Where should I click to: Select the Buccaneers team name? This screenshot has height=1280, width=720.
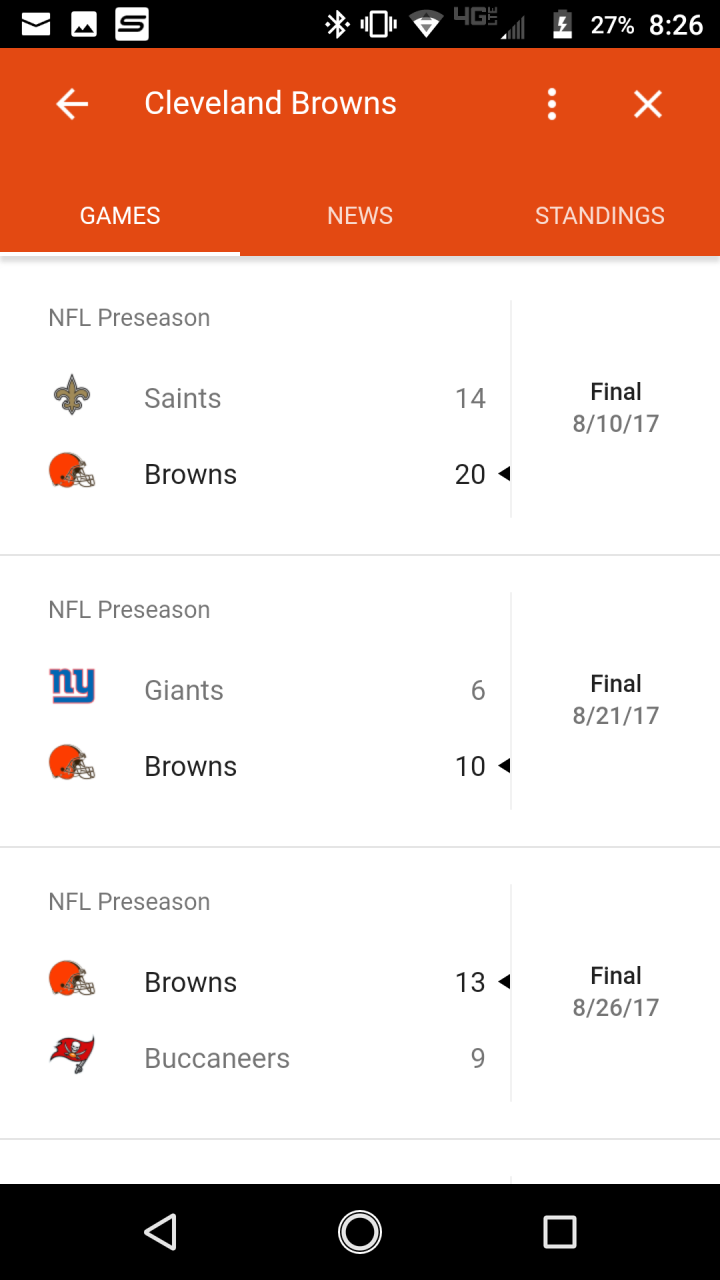[217, 1058]
